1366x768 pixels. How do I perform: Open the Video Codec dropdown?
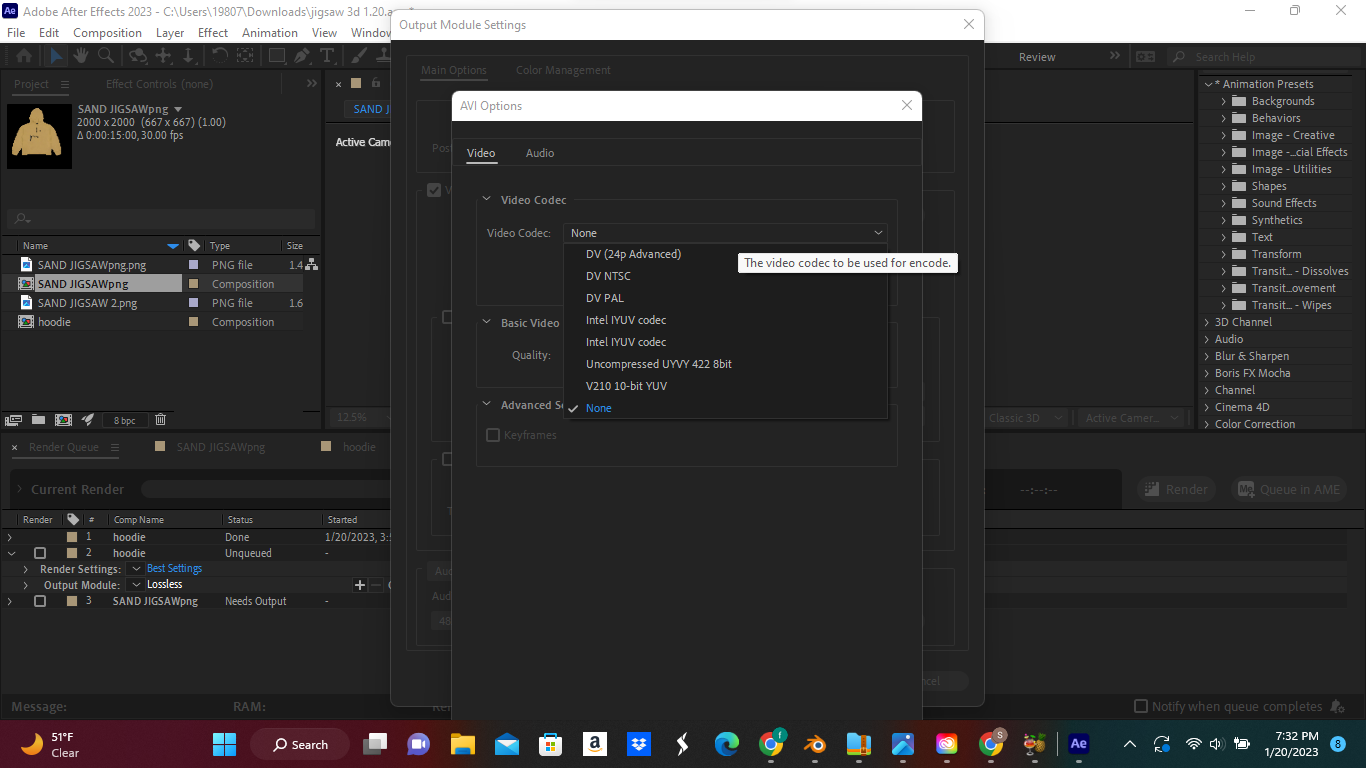(725, 232)
